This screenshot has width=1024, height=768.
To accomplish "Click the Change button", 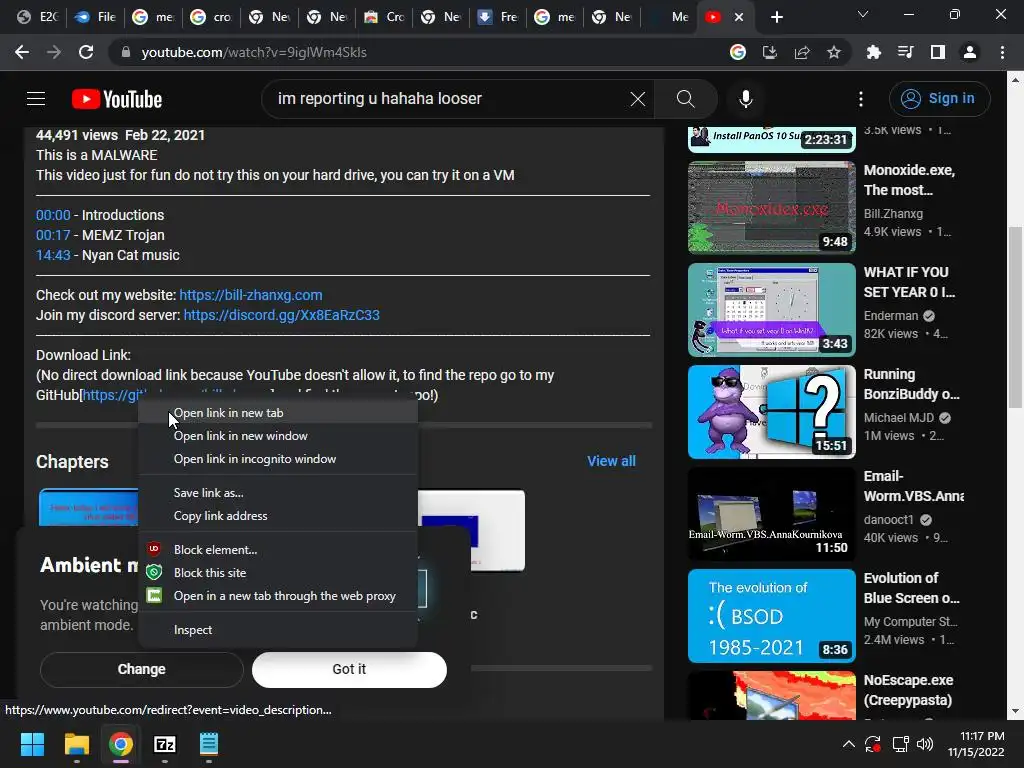I will coord(142,669).
